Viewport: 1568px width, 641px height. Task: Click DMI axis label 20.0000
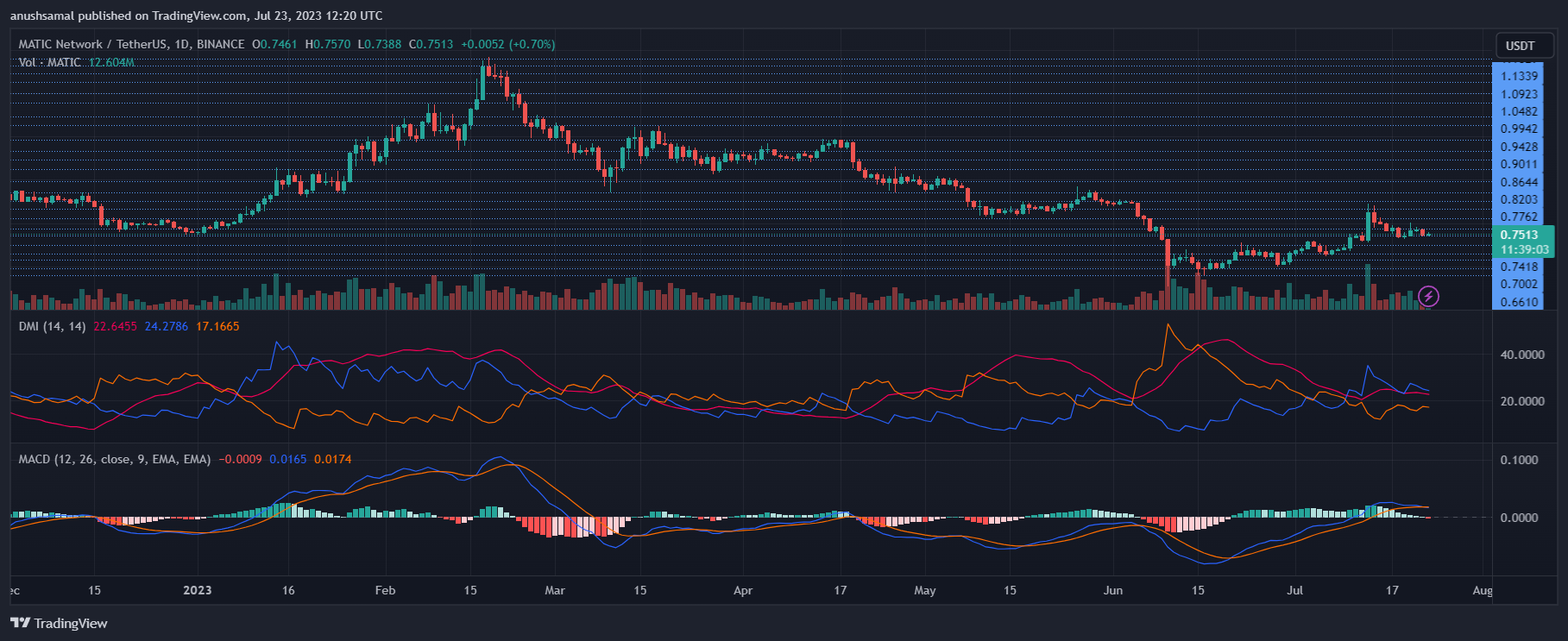(x=1522, y=401)
